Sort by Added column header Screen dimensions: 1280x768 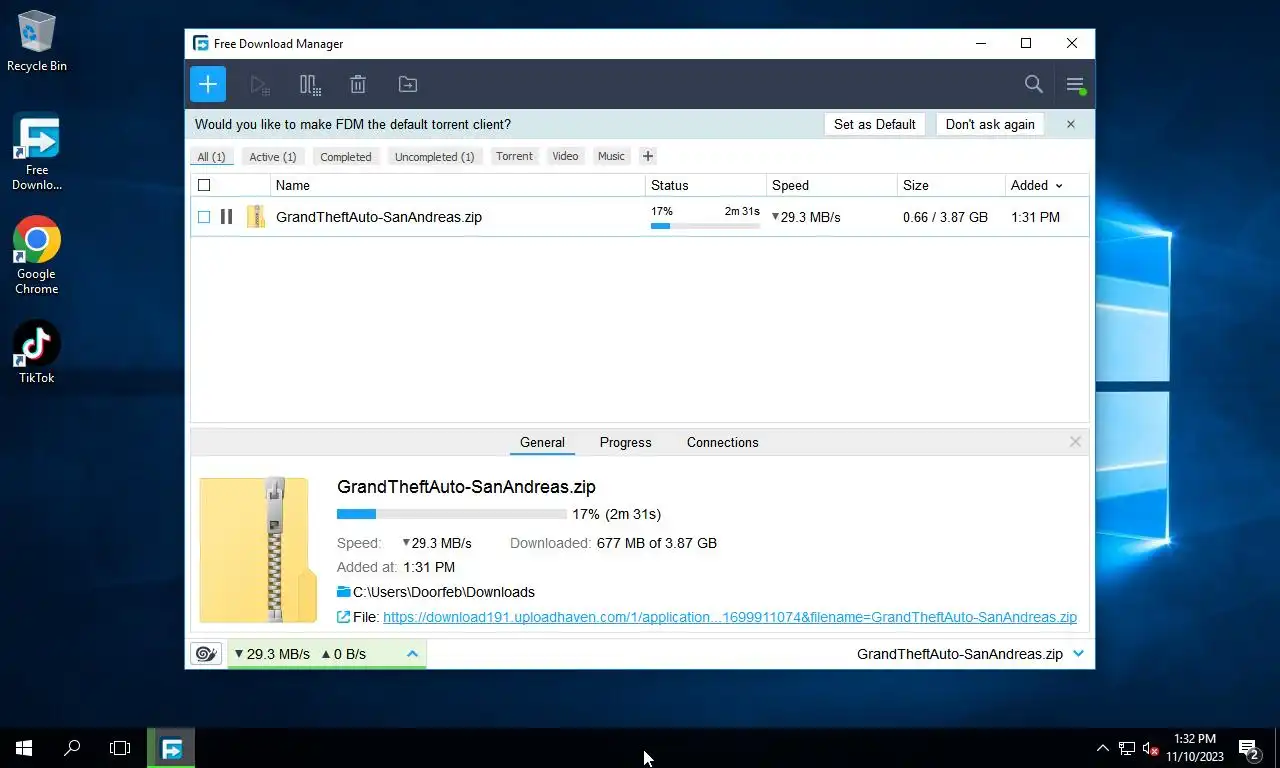[1047, 185]
